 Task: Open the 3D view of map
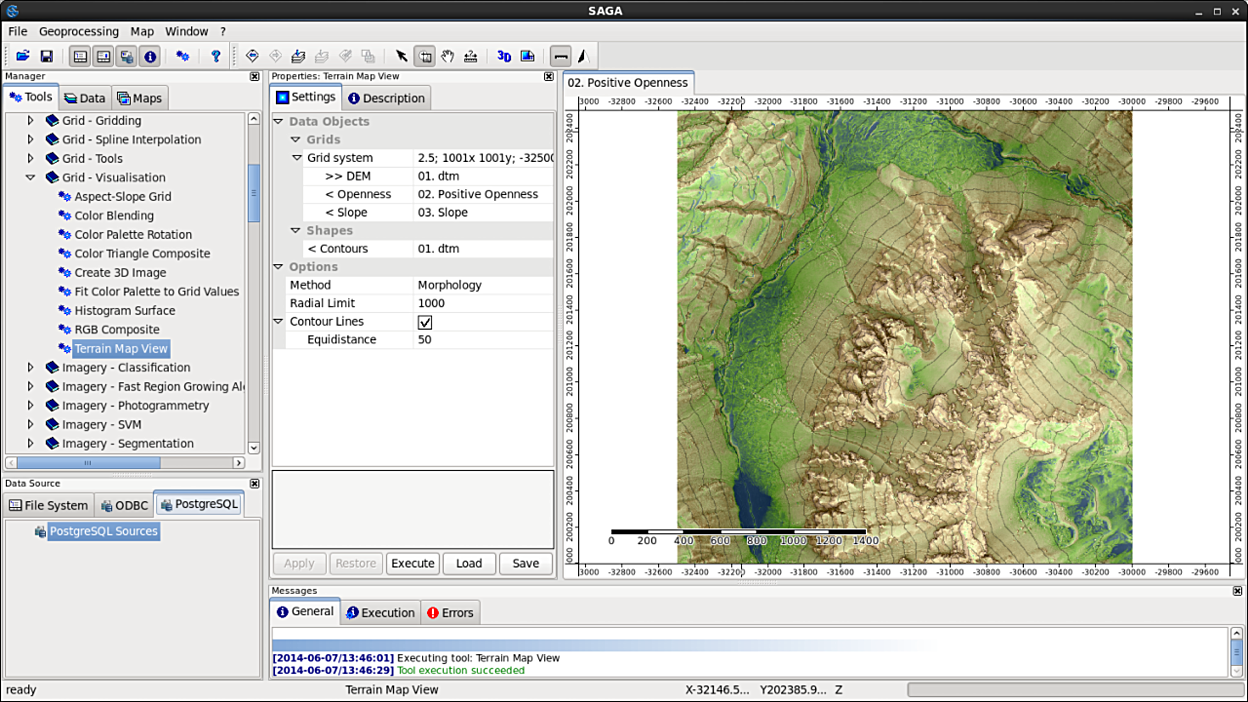504,56
